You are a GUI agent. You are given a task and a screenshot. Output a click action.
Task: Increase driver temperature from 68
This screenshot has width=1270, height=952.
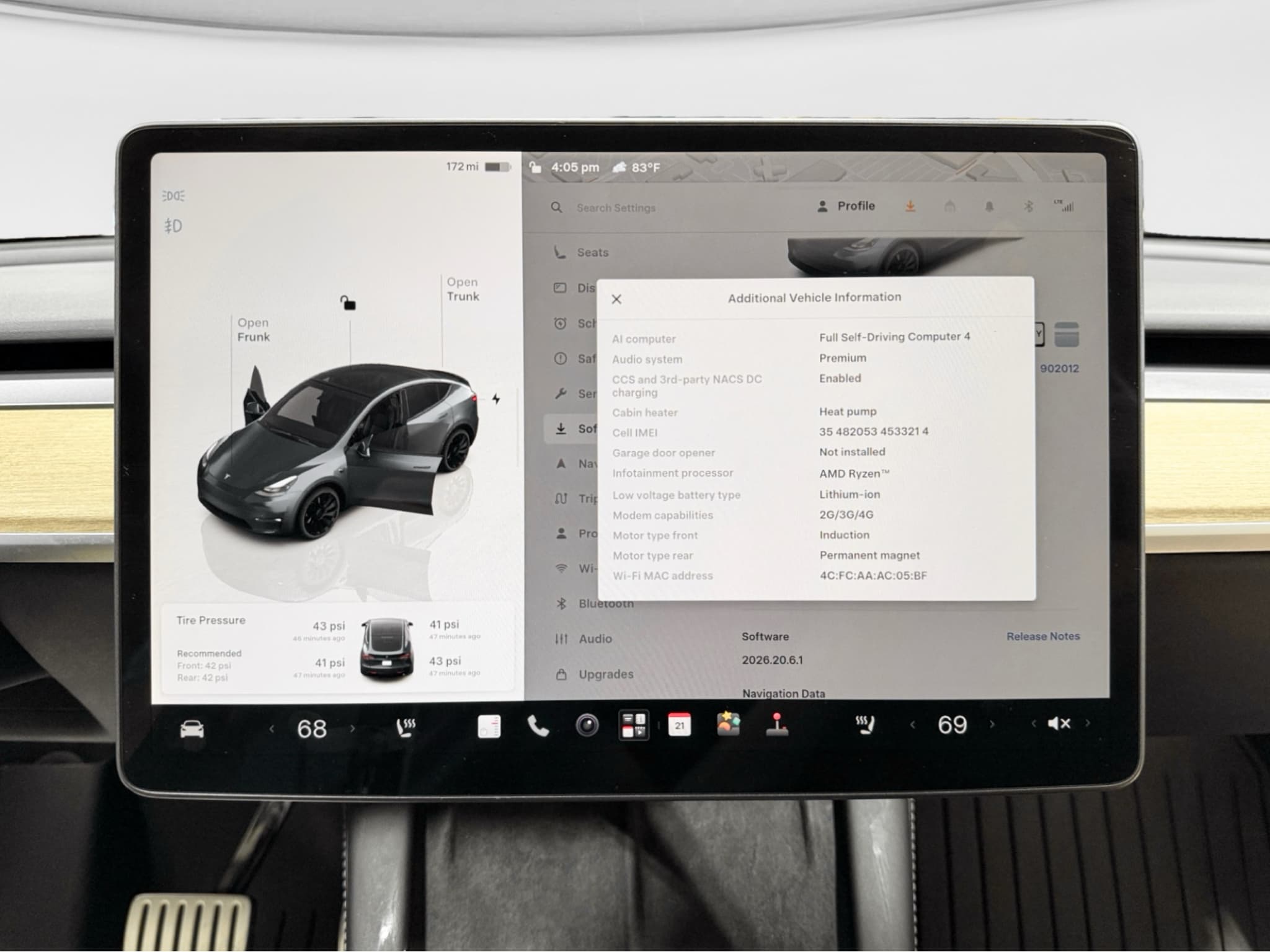[353, 728]
